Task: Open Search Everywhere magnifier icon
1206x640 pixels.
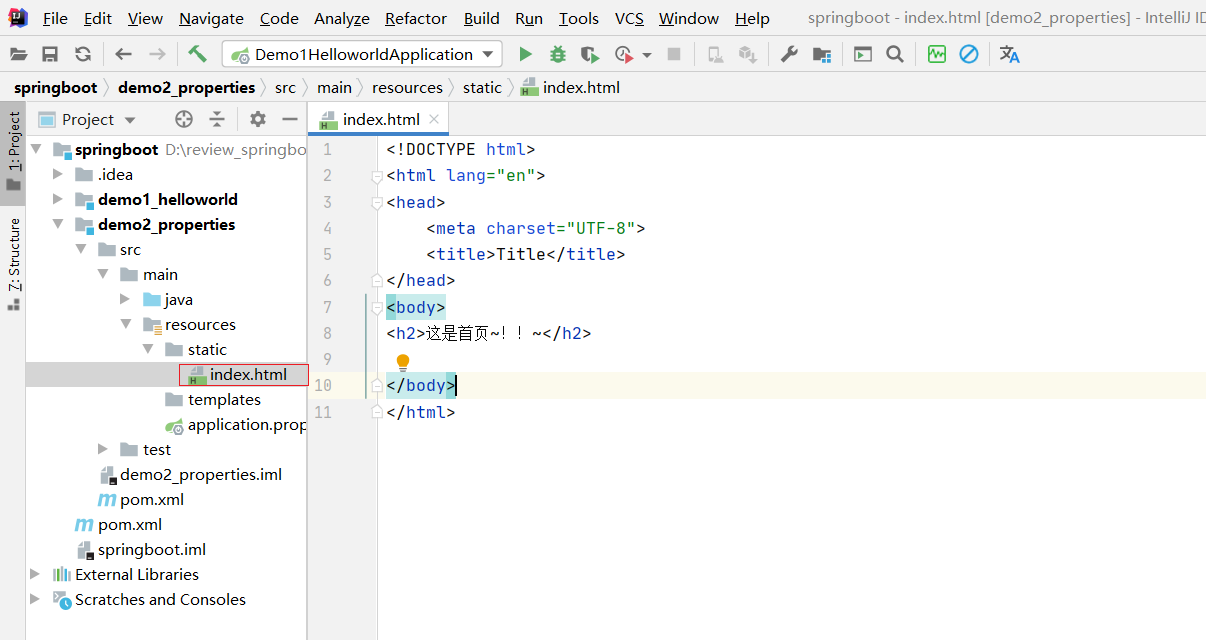Action: coord(895,54)
